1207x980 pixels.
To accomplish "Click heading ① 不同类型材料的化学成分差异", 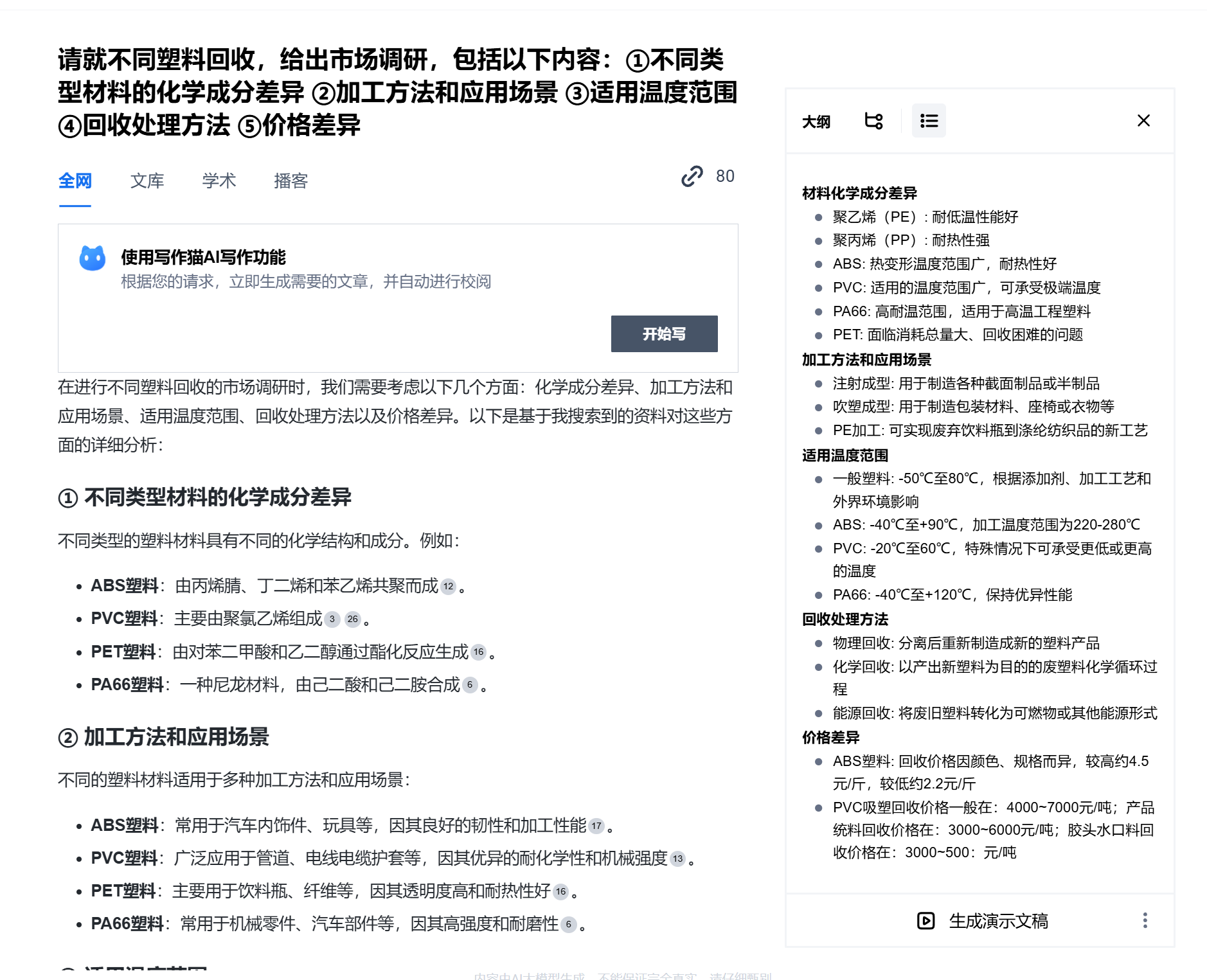I will coord(204,497).
